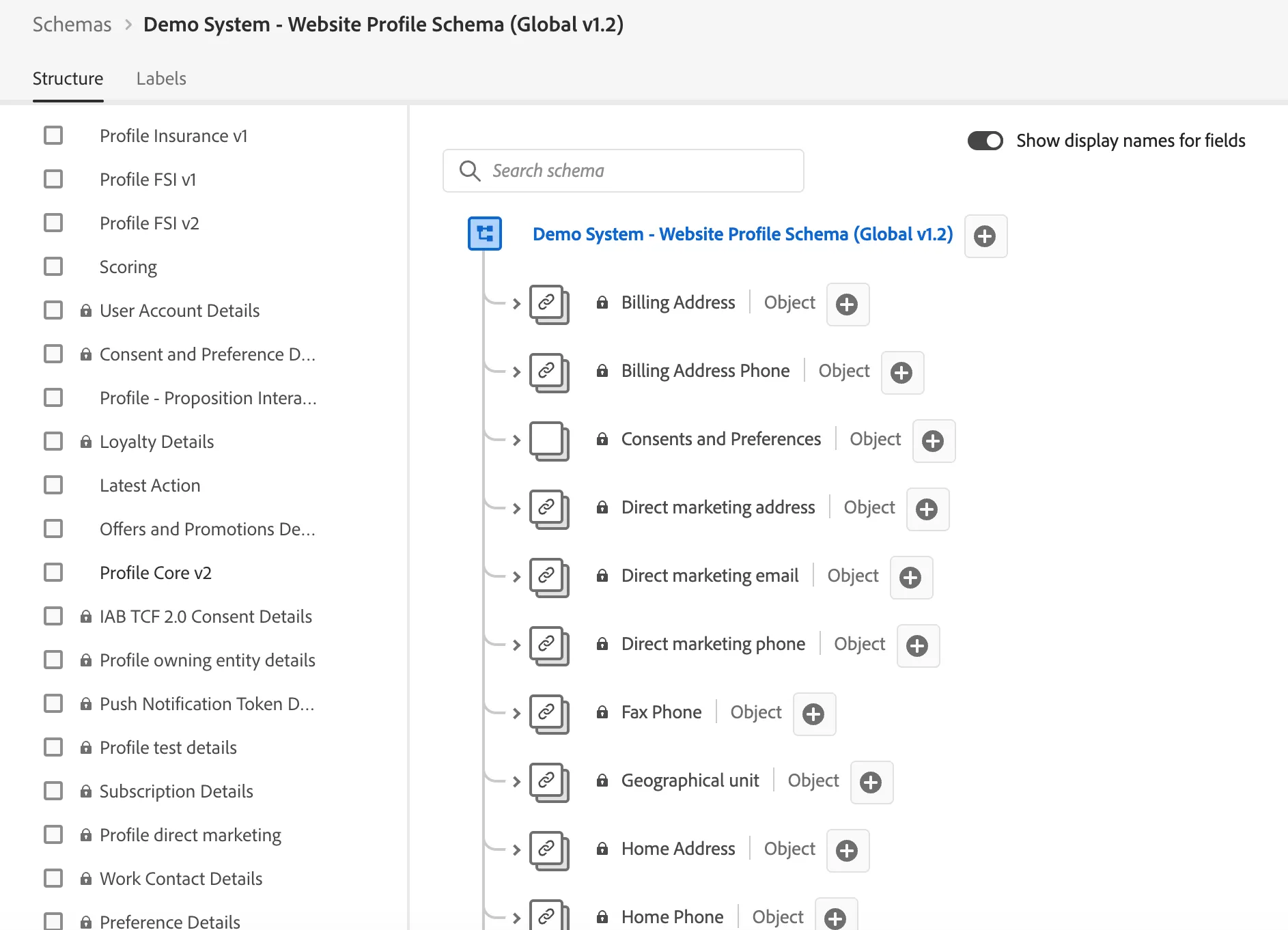Image resolution: width=1288 pixels, height=930 pixels.
Task: Expand the Direct marketing email node
Action: click(516, 576)
